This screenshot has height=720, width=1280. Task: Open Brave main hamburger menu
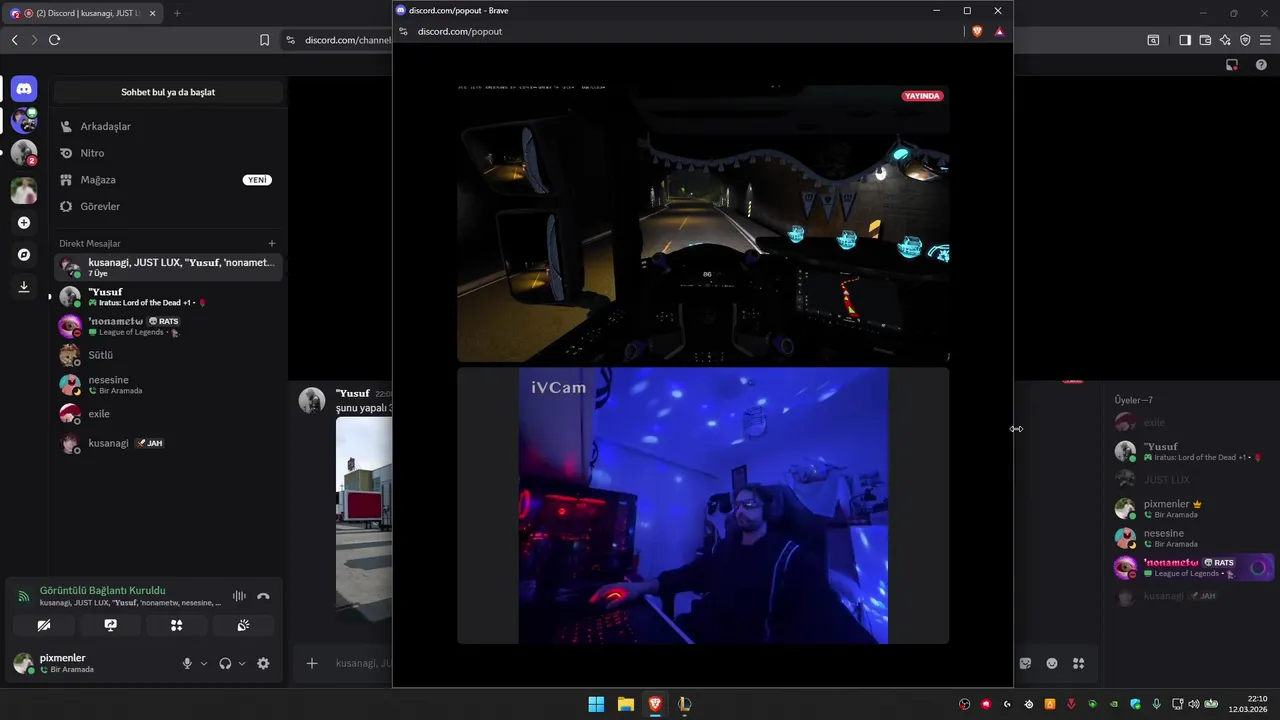pyautogui.click(x=1265, y=40)
